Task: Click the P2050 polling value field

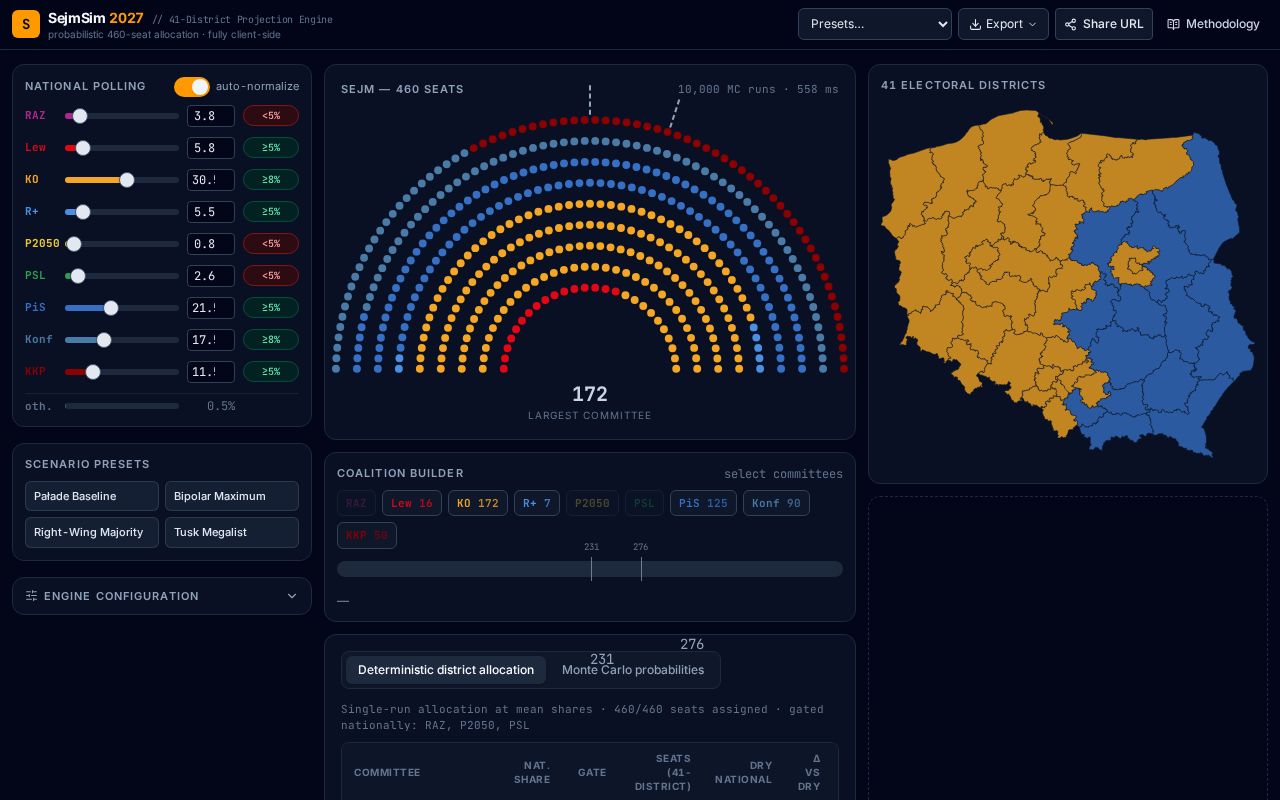Action: pyautogui.click(x=211, y=244)
